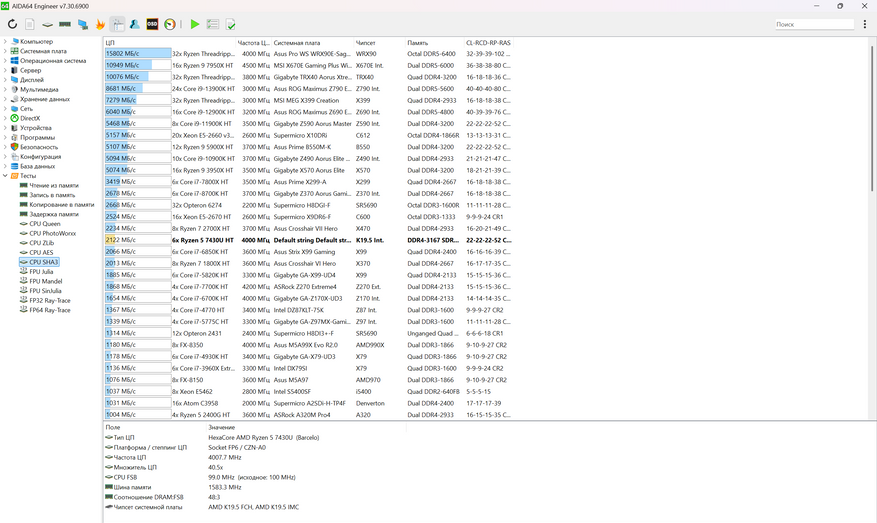Open the Копирование в памяти test
This screenshot has height=523, width=877.
point(62,205)
